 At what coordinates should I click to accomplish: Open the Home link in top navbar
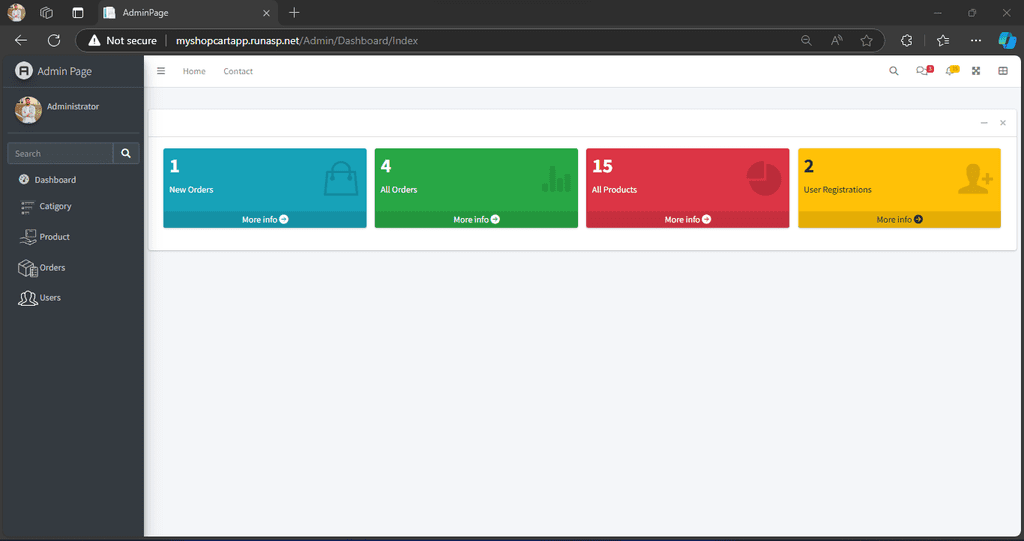(194, 71)
